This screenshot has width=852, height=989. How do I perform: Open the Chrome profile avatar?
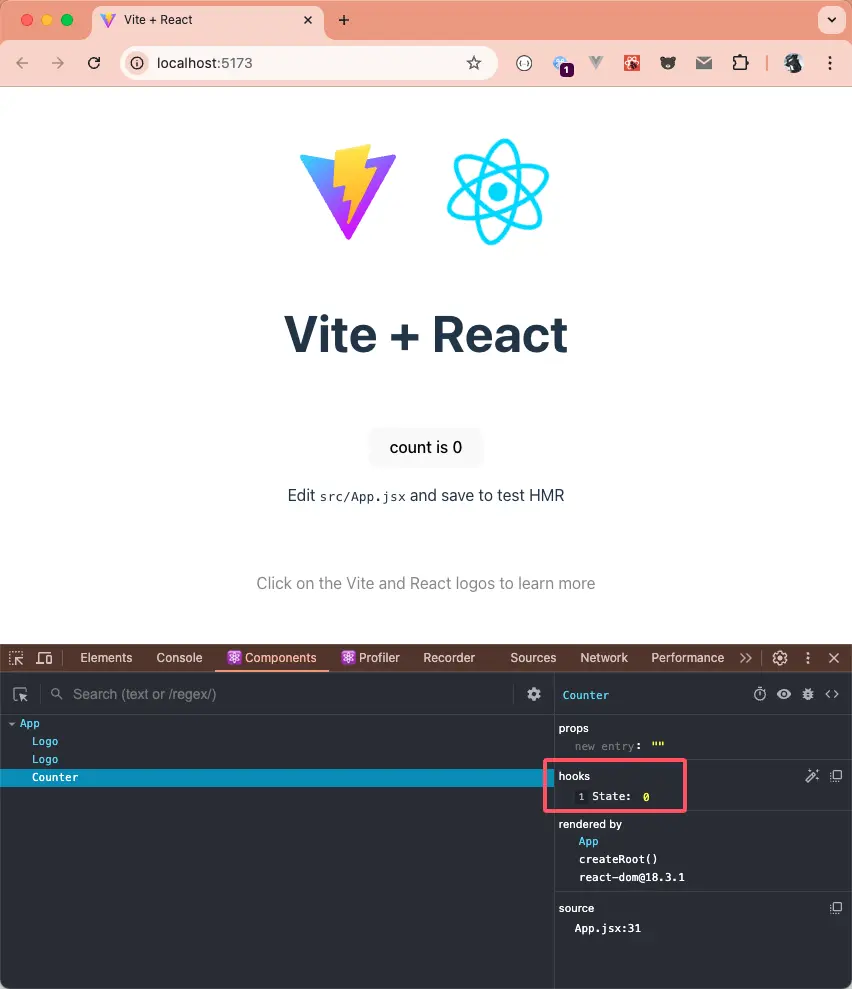793,63
